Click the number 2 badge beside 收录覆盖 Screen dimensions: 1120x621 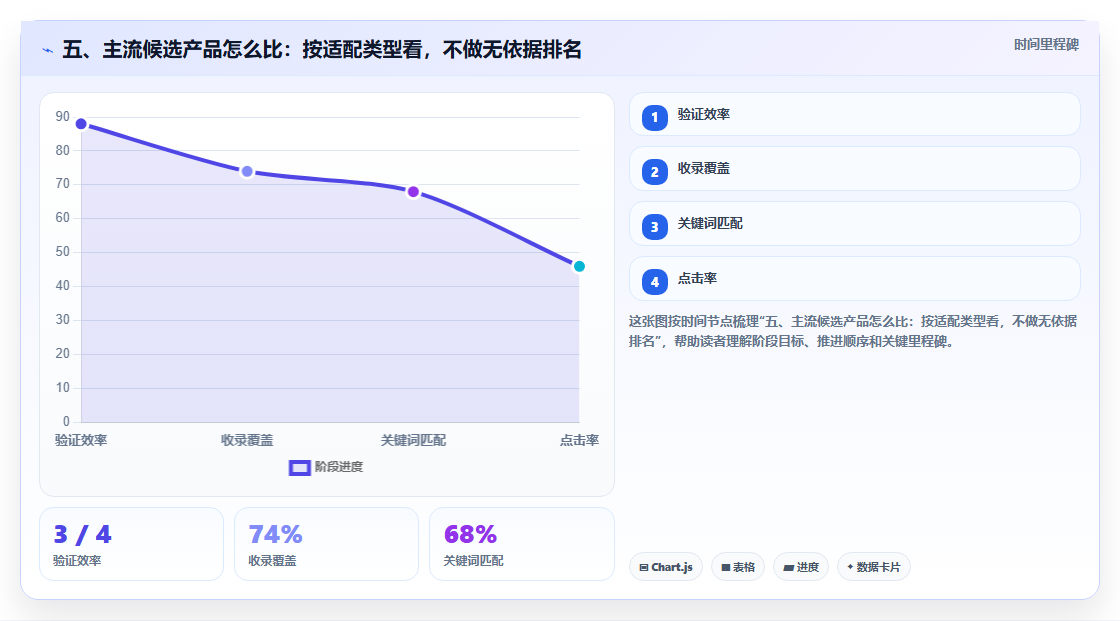click(x=654, y=172)
